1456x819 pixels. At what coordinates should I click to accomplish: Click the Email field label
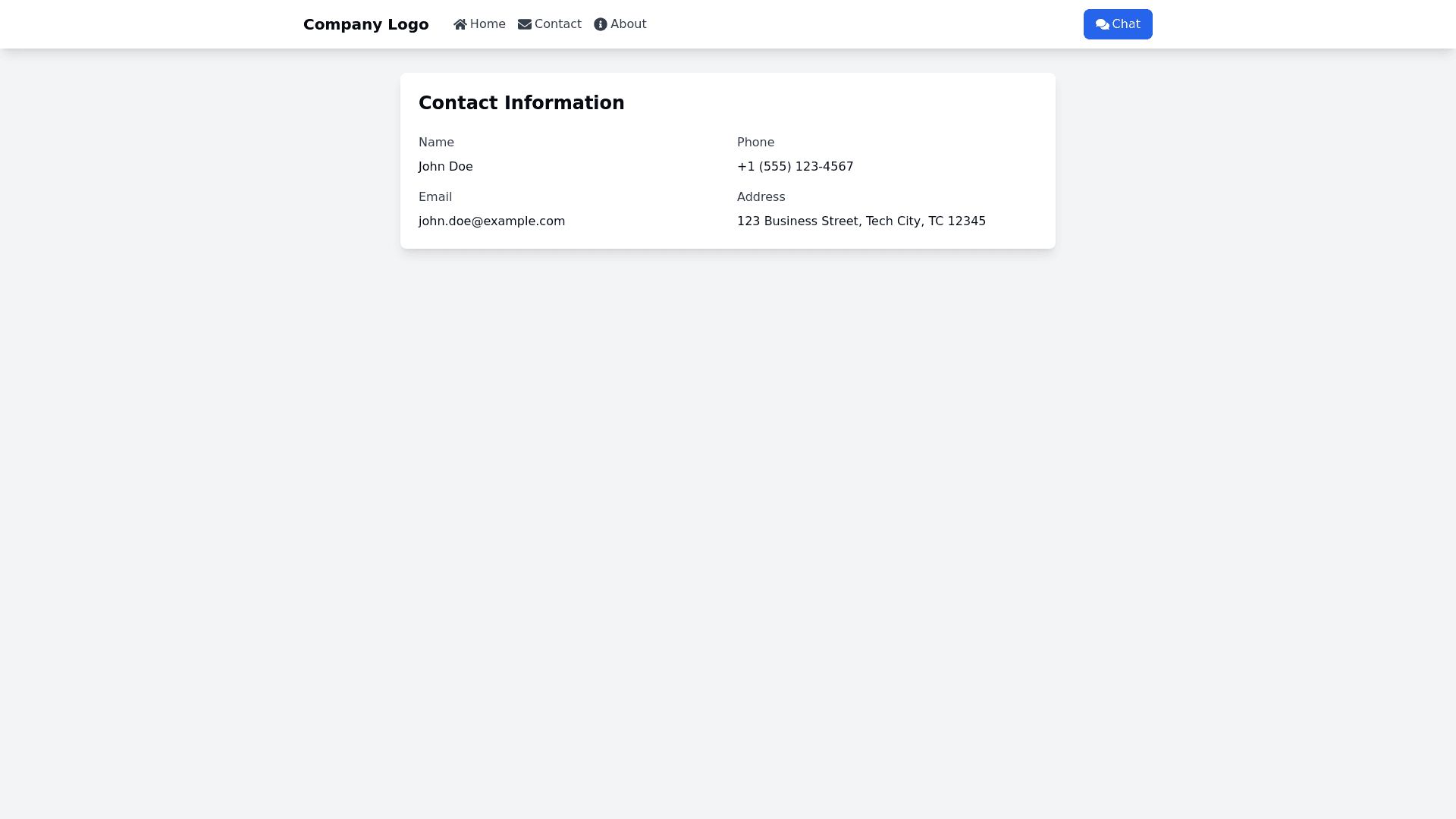[435, 196]
